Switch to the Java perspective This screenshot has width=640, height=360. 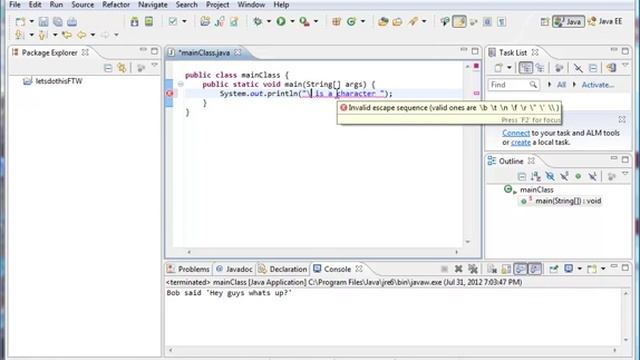(568, 22)
